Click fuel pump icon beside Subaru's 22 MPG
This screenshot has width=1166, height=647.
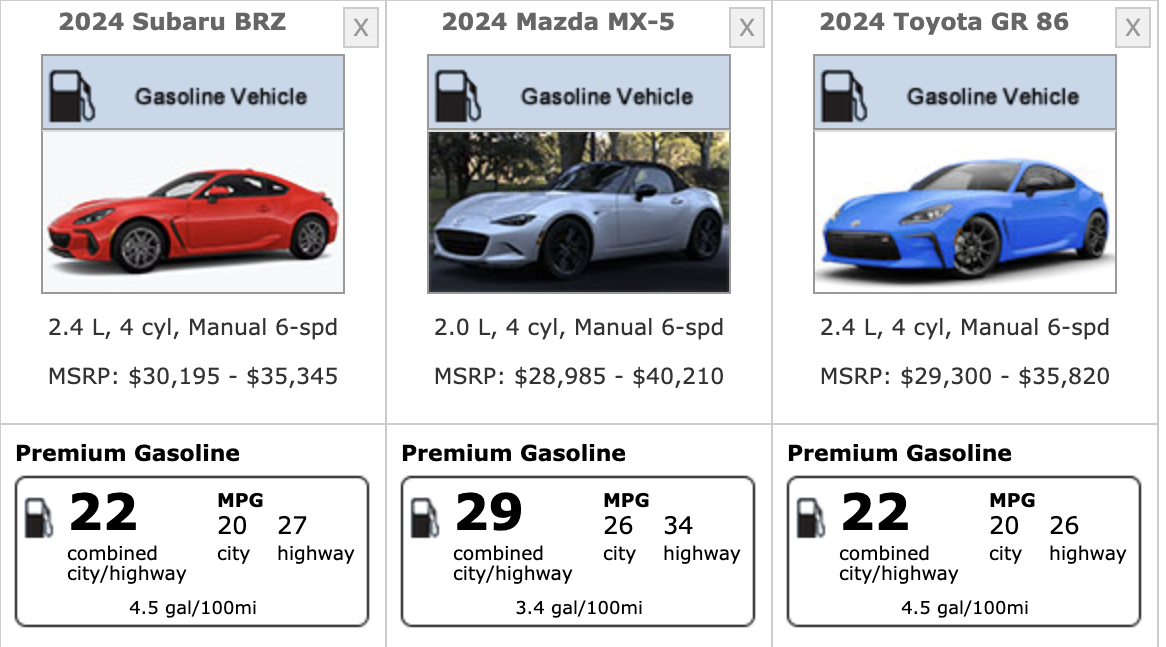pos(39,518)
